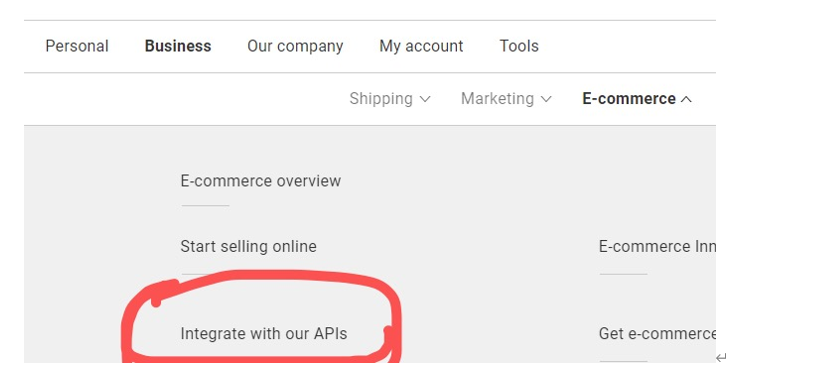Screen dimensions: 816x374
Task: Open the E-commerce overview link
Action: 261,181
